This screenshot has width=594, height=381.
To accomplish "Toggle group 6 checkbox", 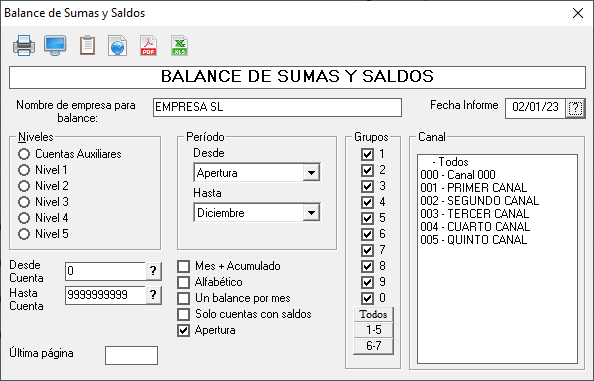I will (x=367, y=234).
